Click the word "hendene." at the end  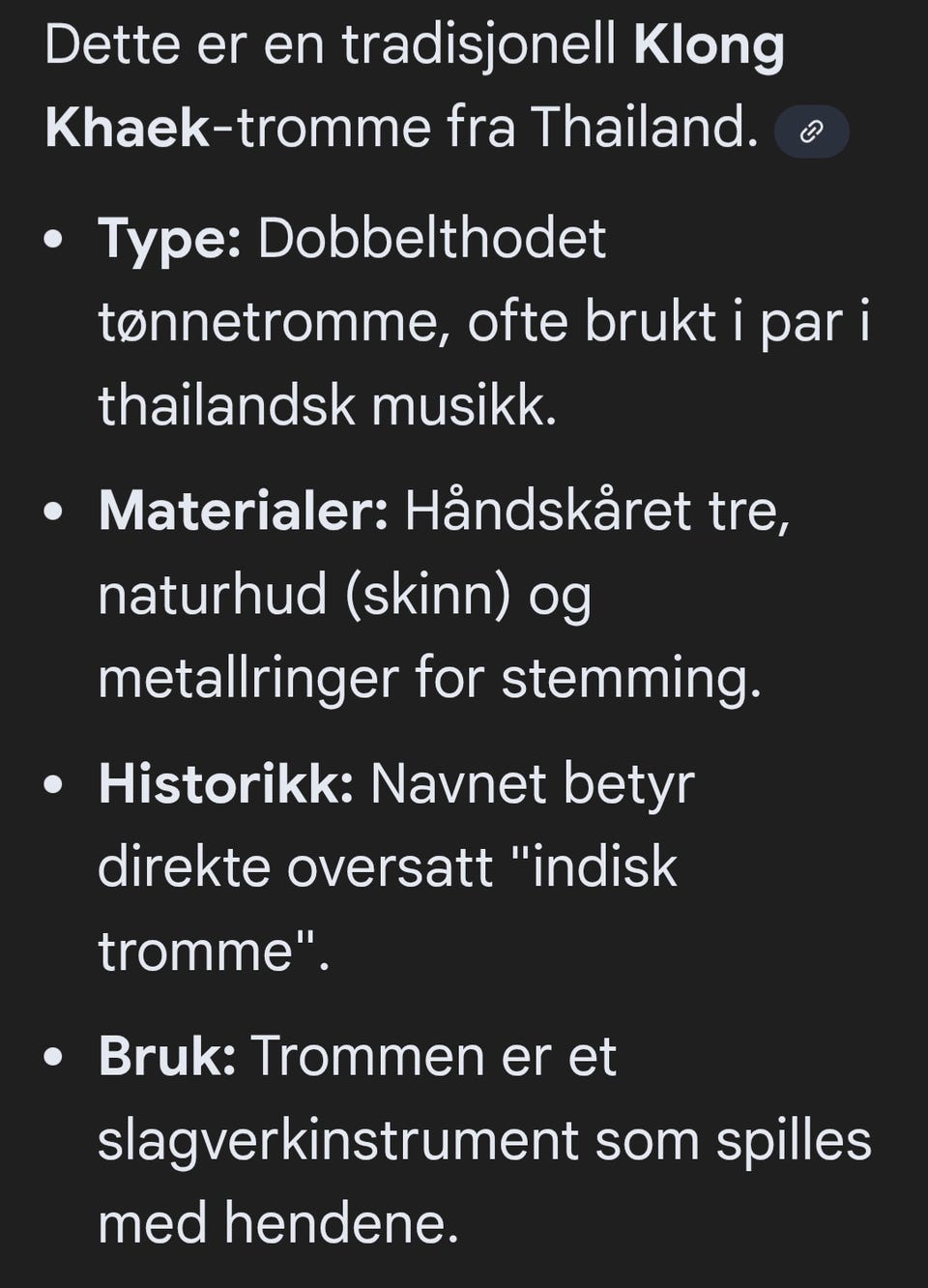(341, 1224)
